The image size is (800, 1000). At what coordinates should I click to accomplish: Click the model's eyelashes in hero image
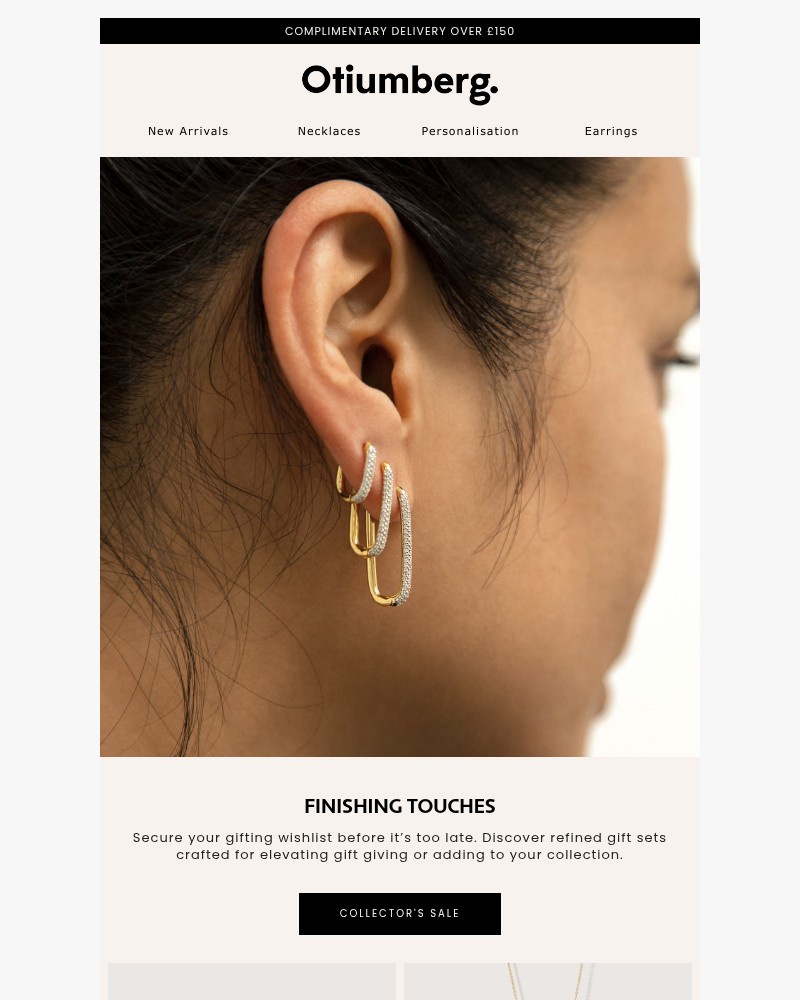[x=678, y=361]
